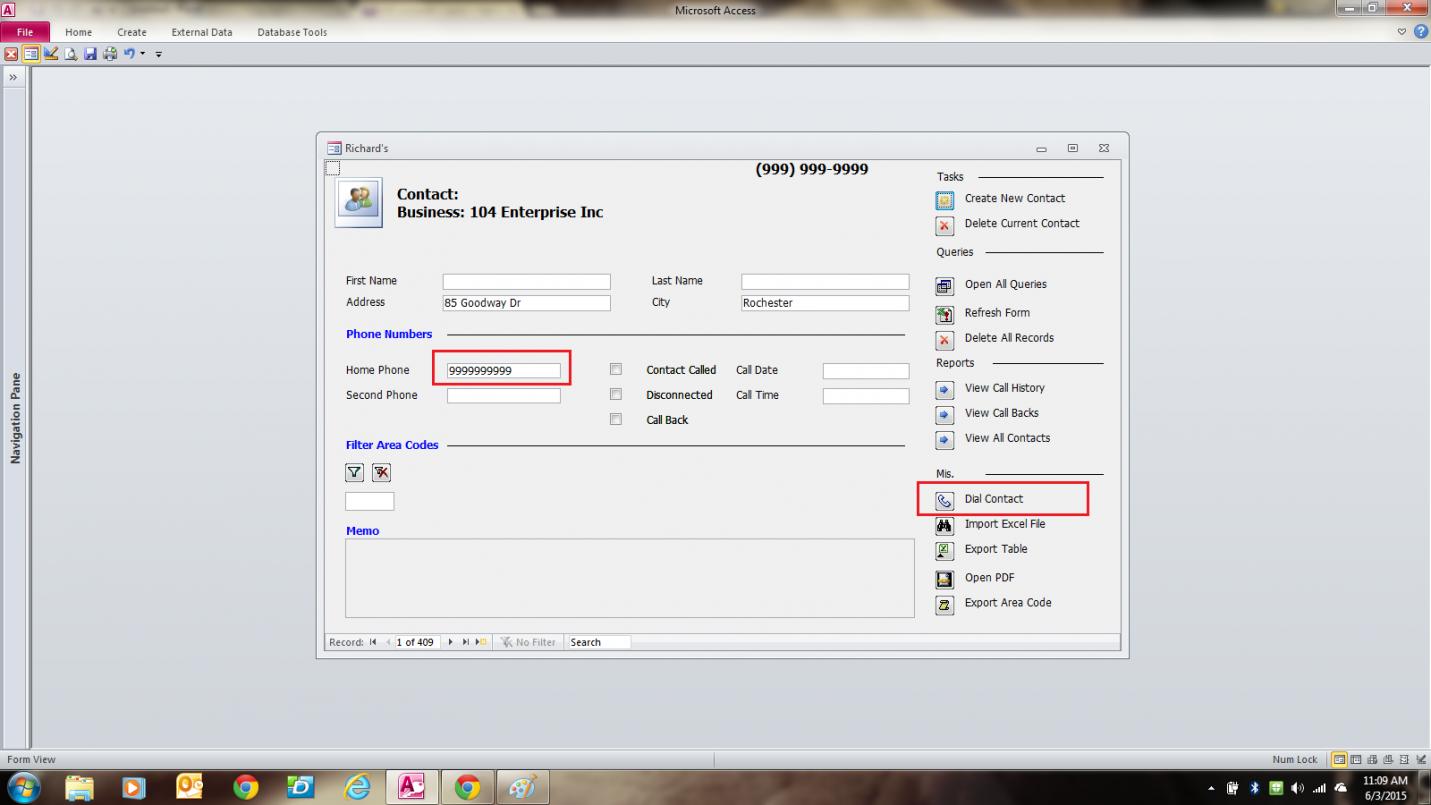Click the View Call Backs icon
This screenshot has height=805, width=1431.
coord(945,414)
